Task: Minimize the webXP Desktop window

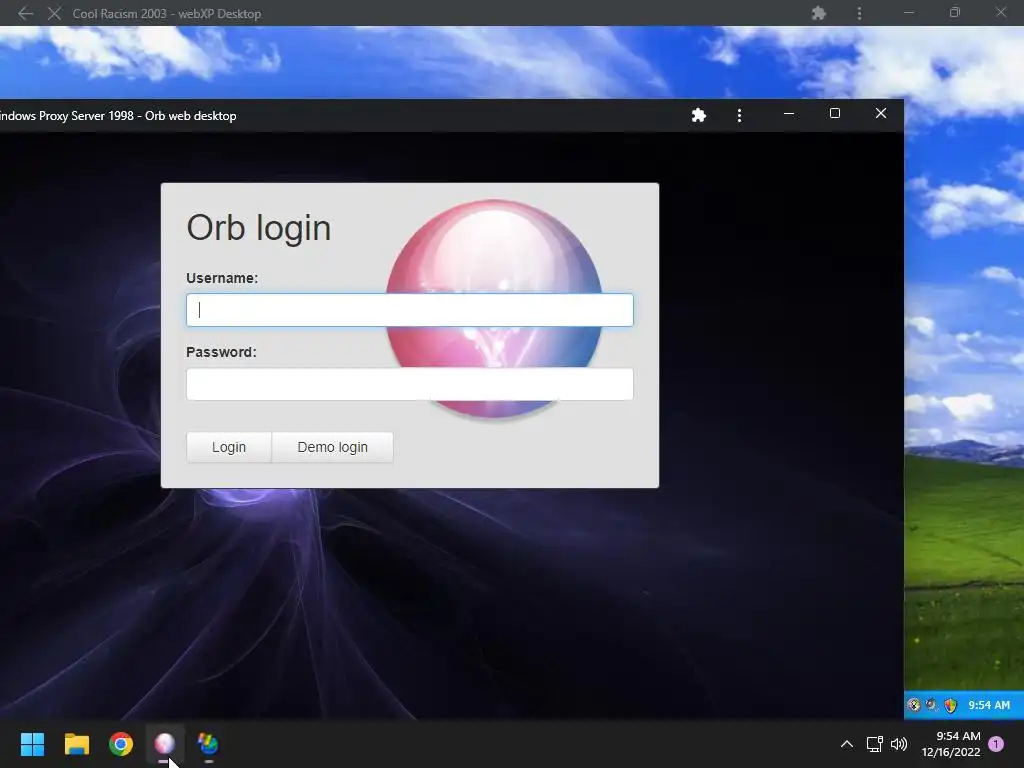Action: 909,12
